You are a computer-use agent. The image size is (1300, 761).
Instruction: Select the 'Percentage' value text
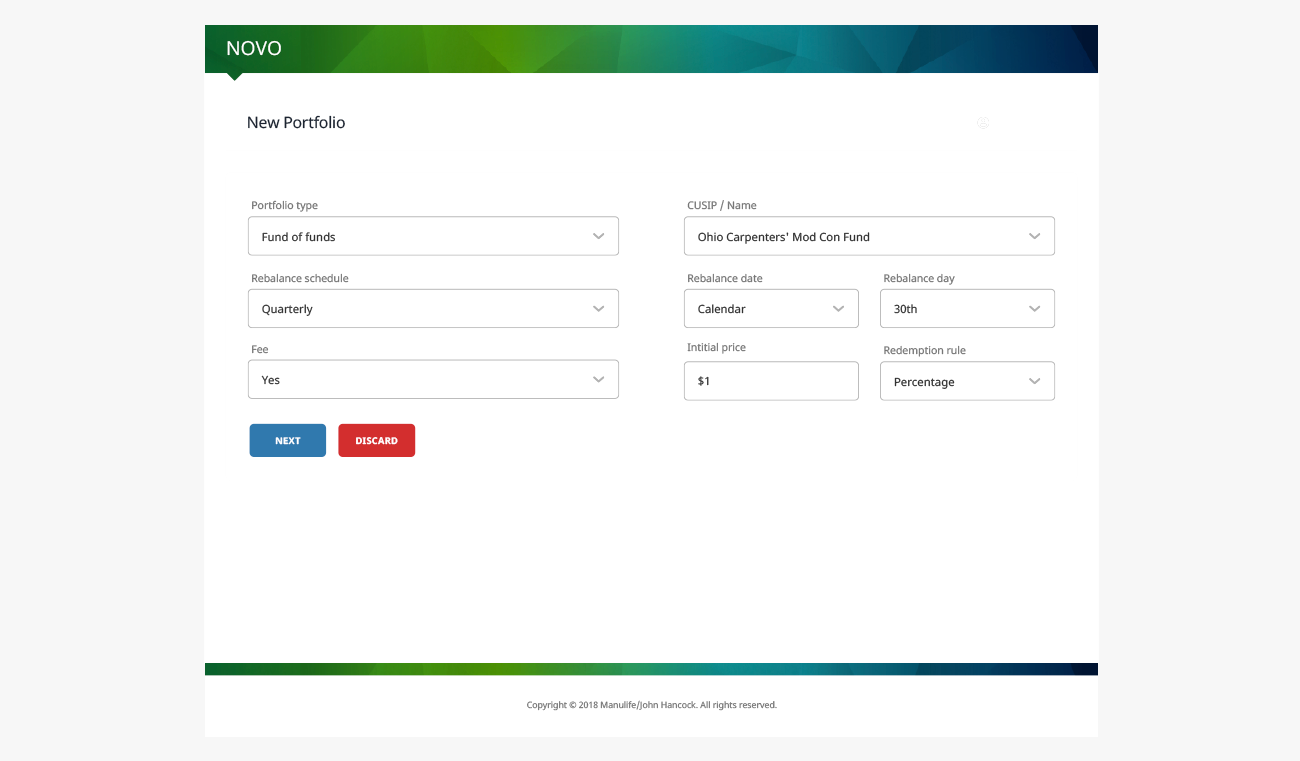[923, 382]
